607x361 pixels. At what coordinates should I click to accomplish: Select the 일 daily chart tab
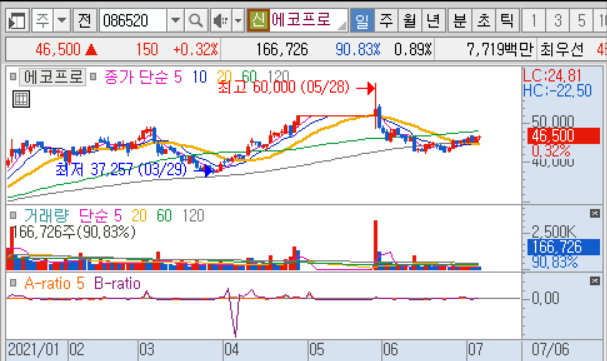[x=362, y=20]
